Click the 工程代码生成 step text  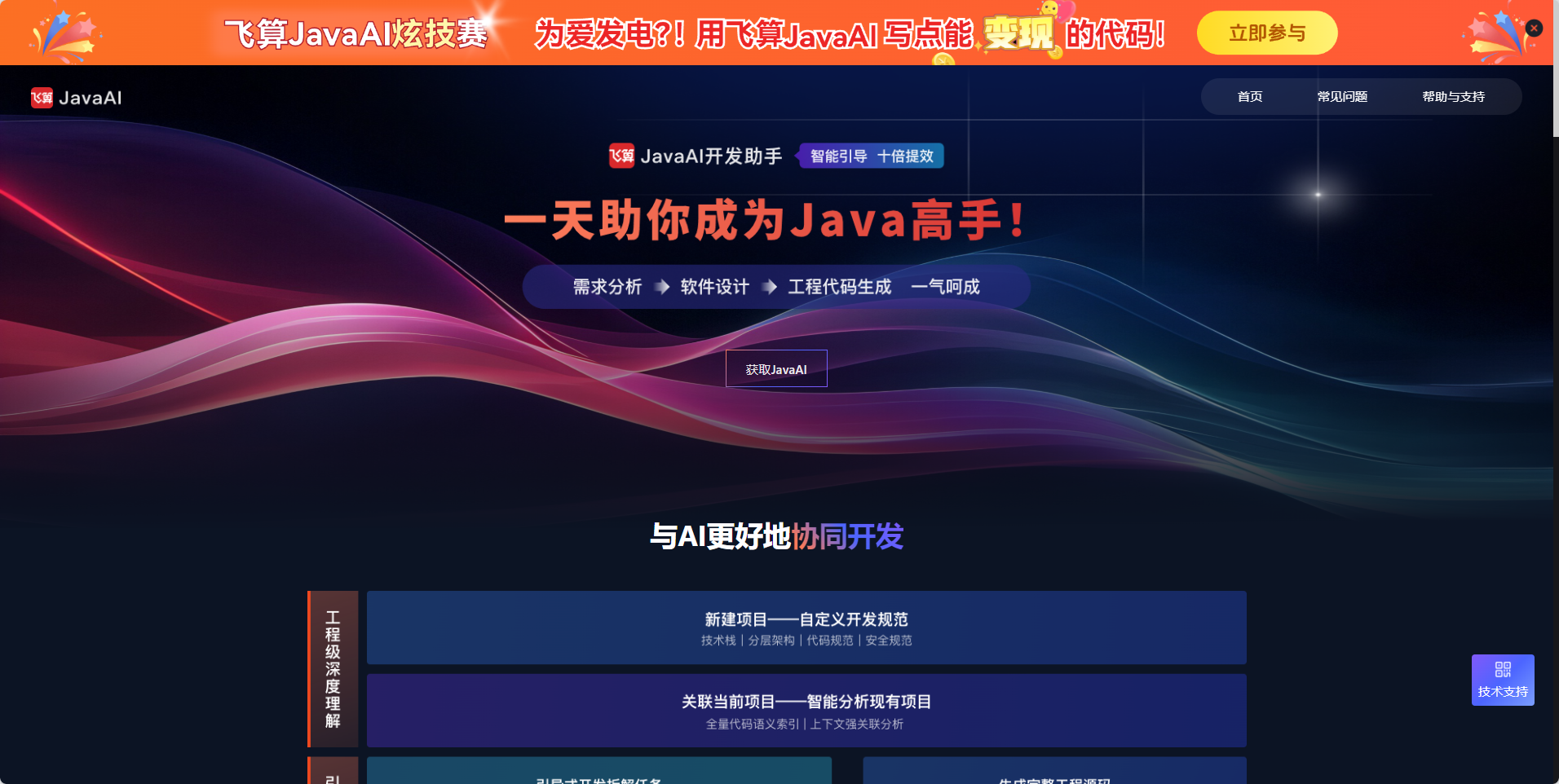coord(840,287)
